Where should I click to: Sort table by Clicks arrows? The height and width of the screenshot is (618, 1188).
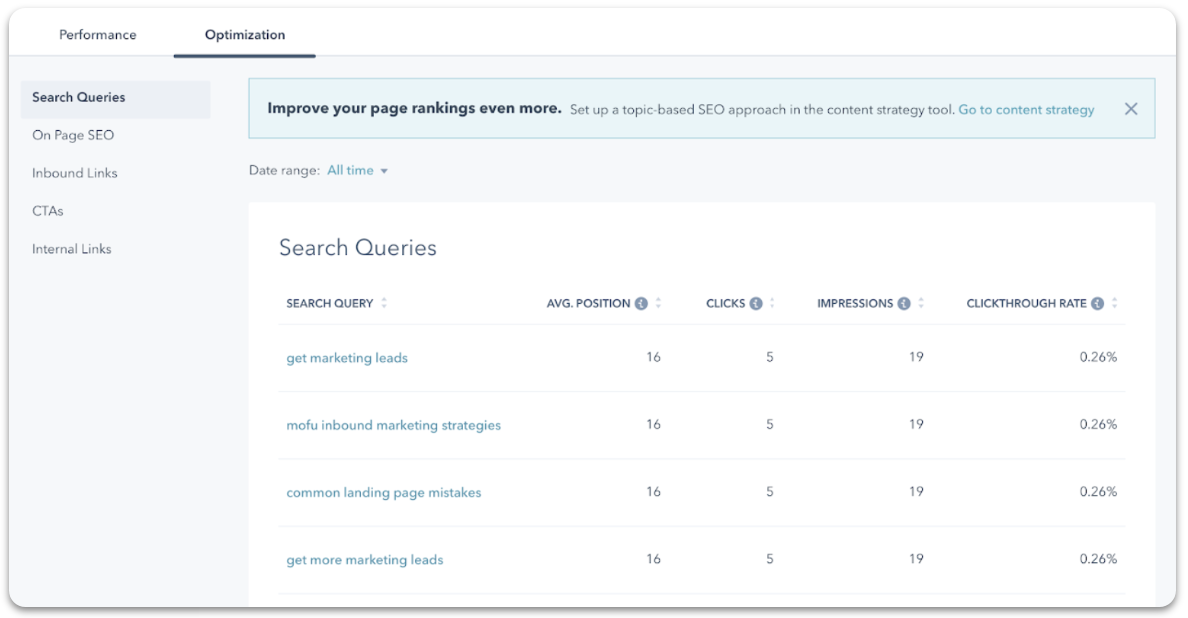coord(772,304)
